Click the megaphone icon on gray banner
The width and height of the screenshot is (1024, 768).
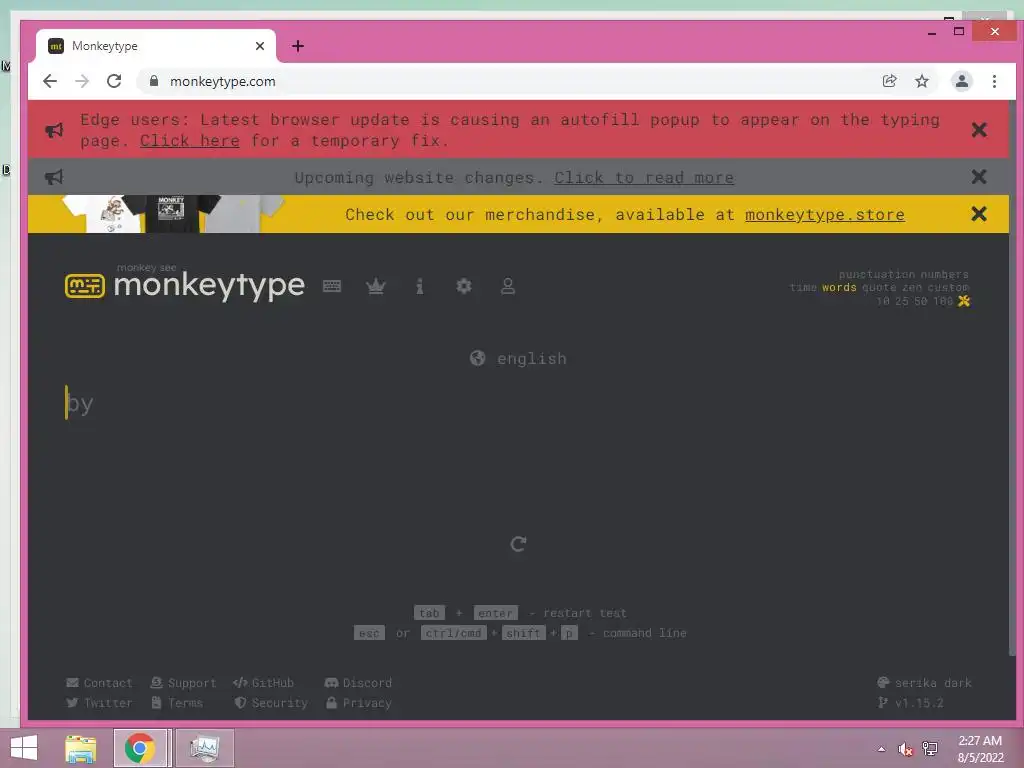click(x=54, y=177)
